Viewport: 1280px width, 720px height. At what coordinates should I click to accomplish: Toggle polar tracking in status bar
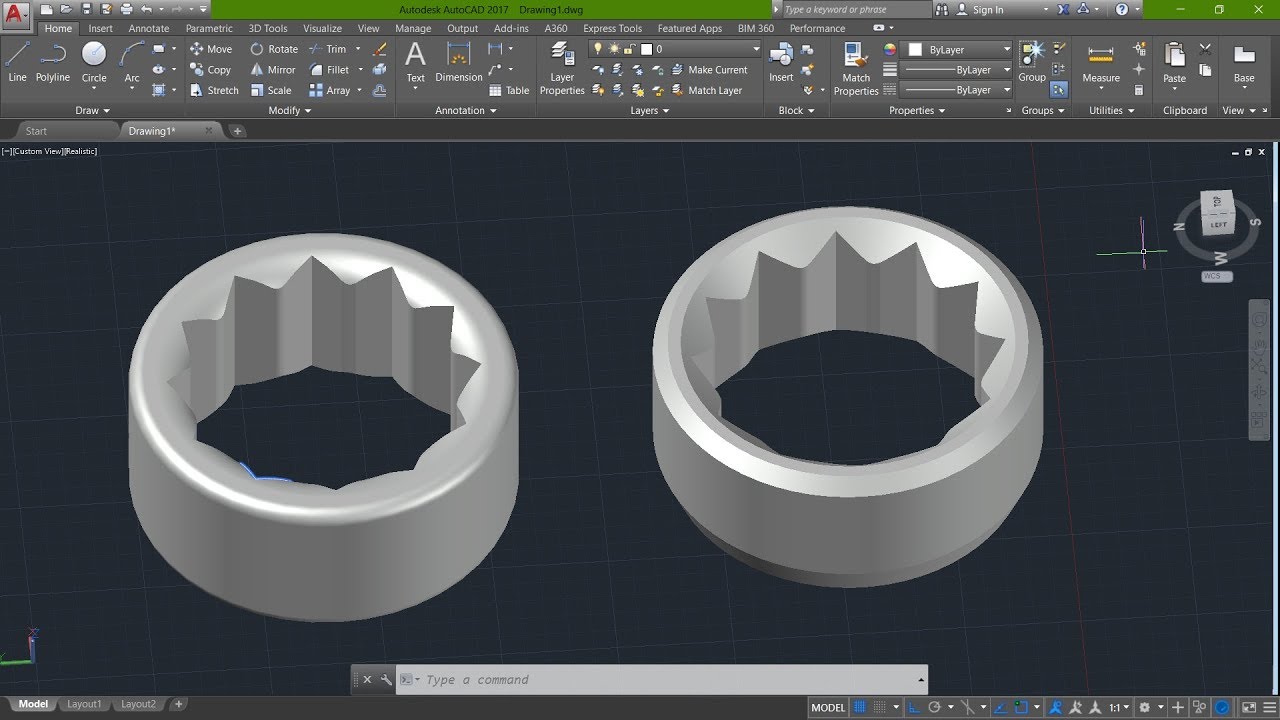click(934, 707)
